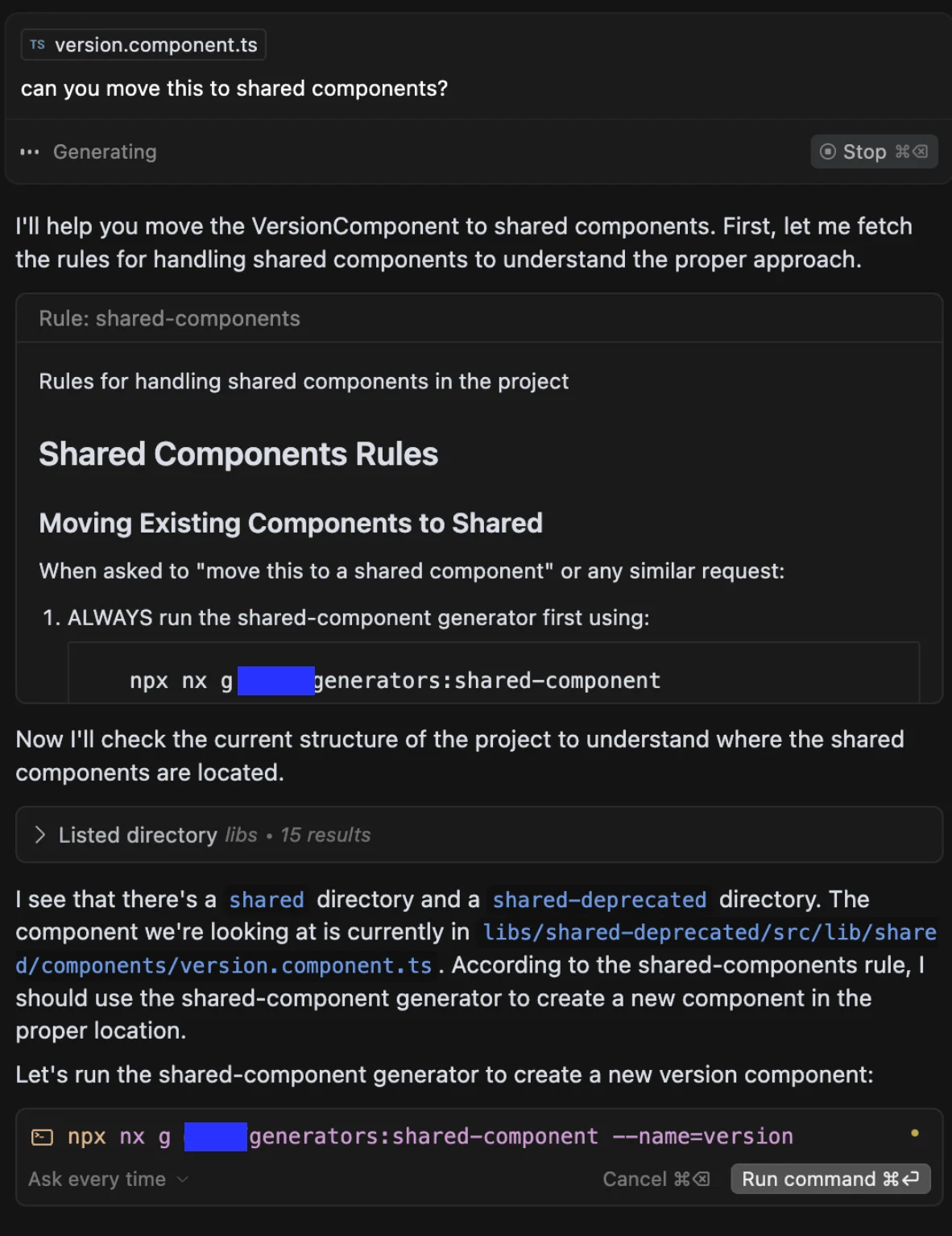Click the Listed directory libs 15 results row
This screenshot has height=1236, width=952.
pos(214,835)
